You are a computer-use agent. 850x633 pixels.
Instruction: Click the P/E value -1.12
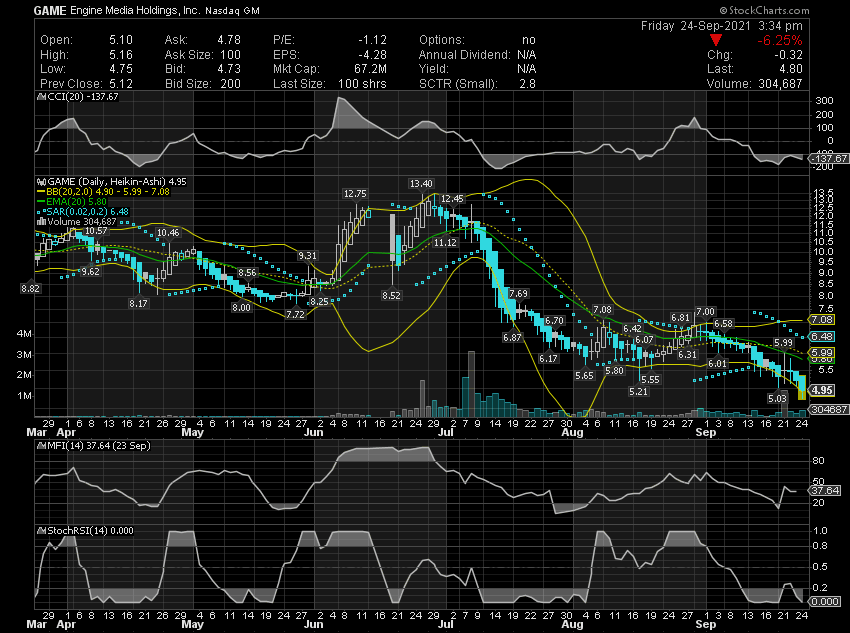(x=372, y=40)
